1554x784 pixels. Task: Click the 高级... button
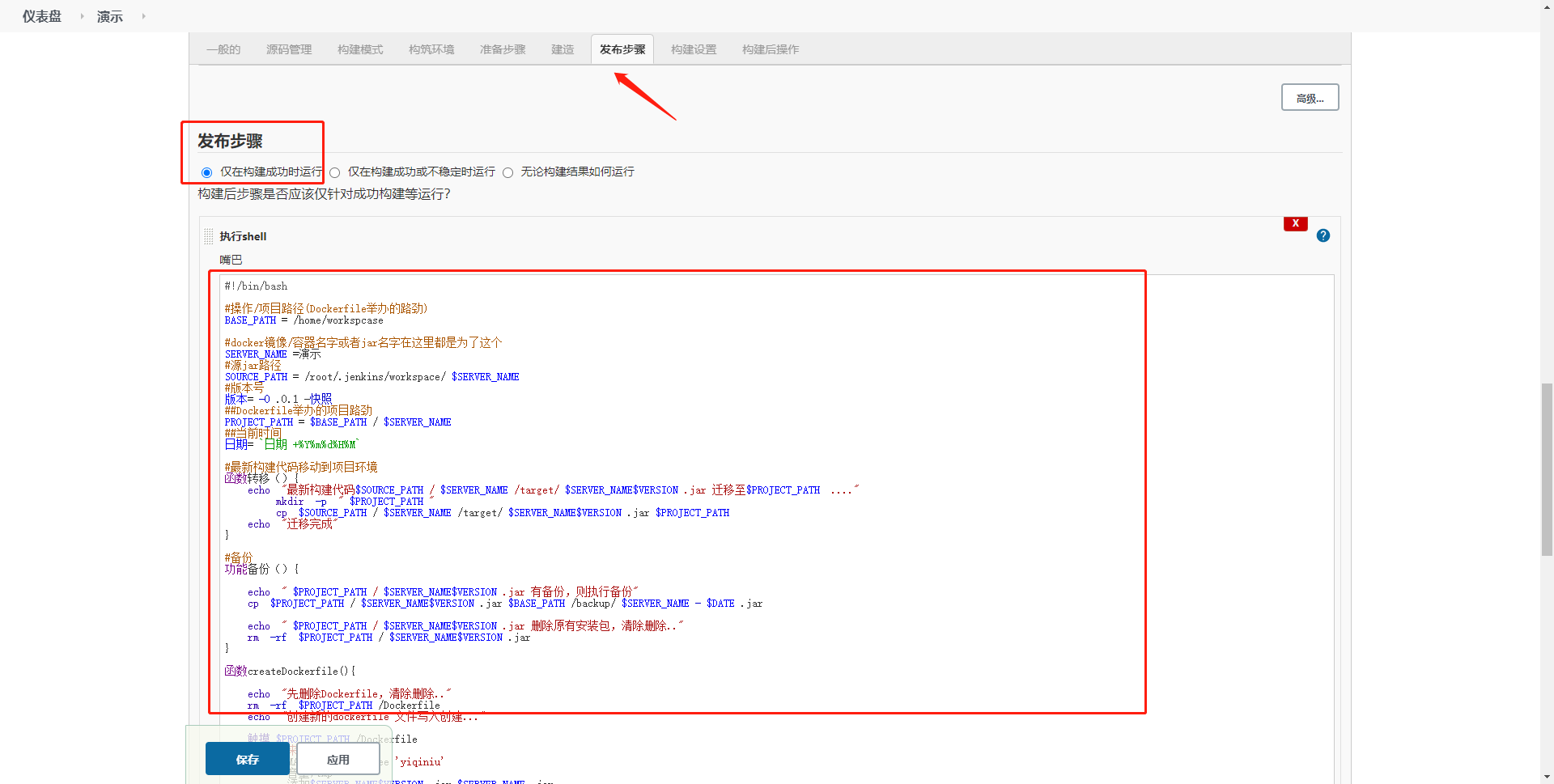(1310, 98)
